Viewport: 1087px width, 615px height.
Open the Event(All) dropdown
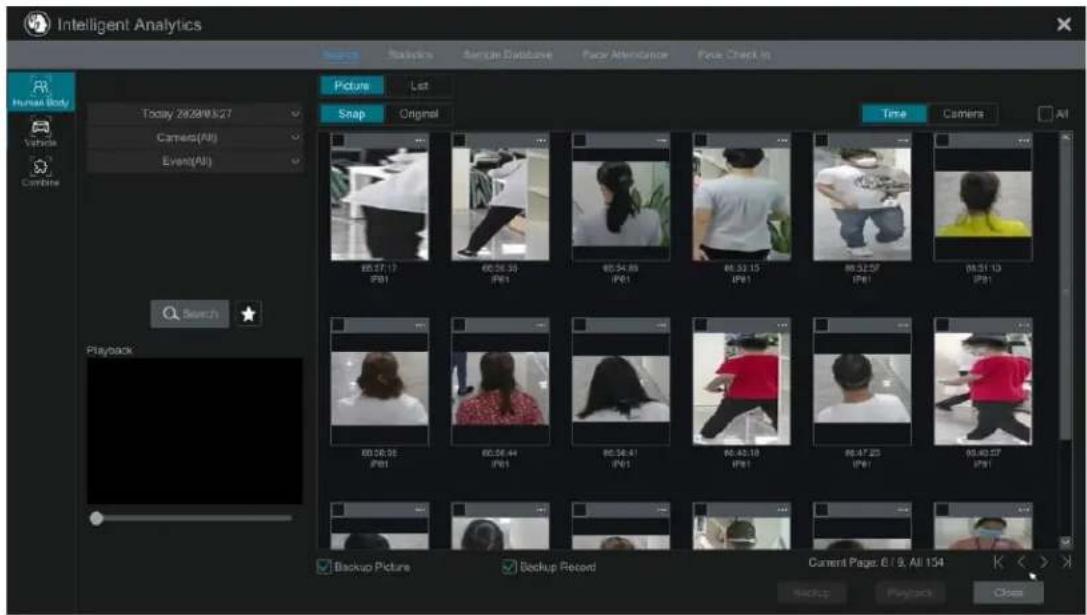195,161
